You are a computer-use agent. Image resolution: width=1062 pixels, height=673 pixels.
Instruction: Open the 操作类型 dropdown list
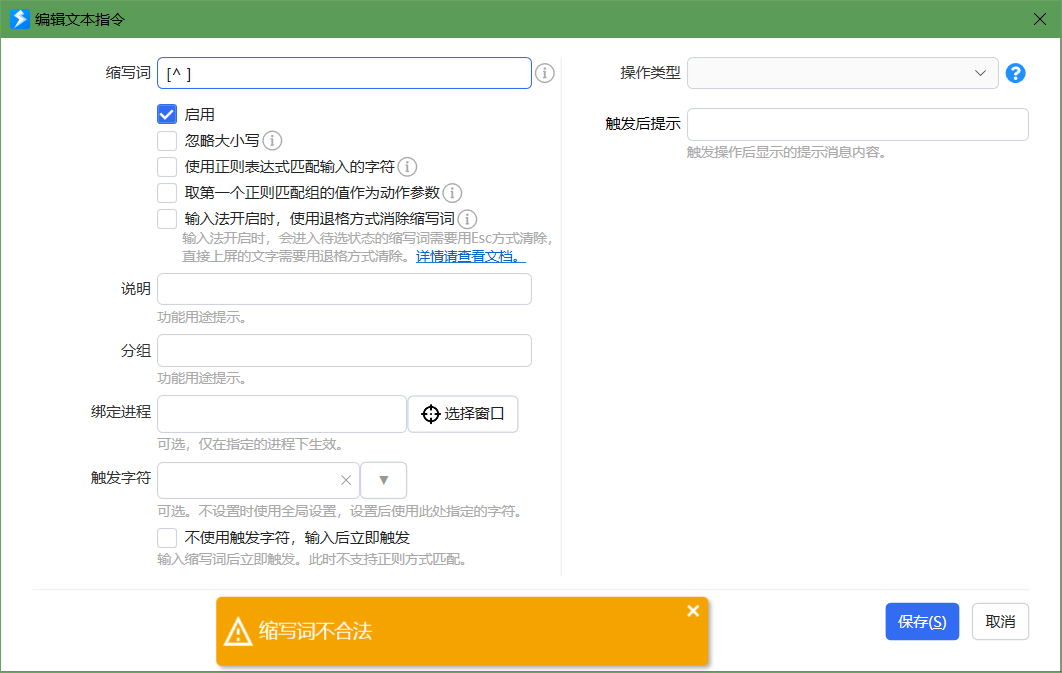coord(843,73)
